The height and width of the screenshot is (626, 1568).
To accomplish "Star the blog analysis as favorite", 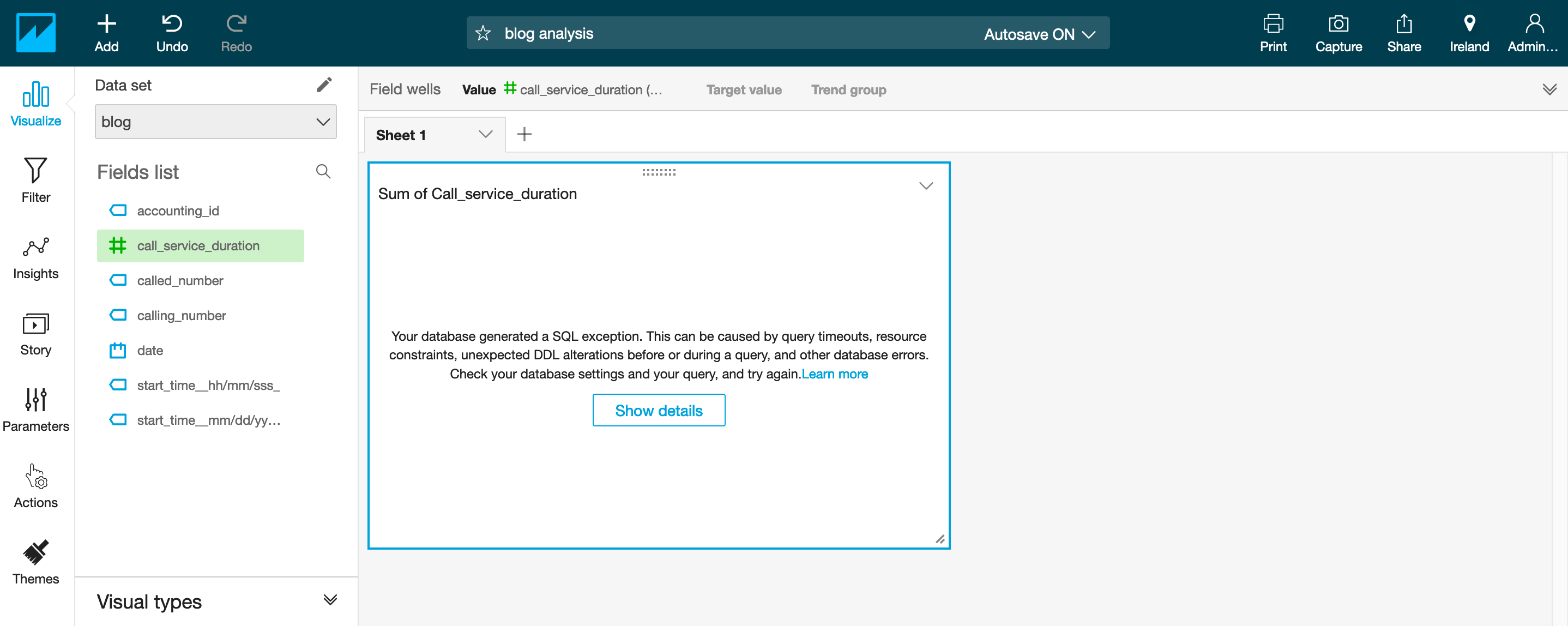I will [483, 33].
